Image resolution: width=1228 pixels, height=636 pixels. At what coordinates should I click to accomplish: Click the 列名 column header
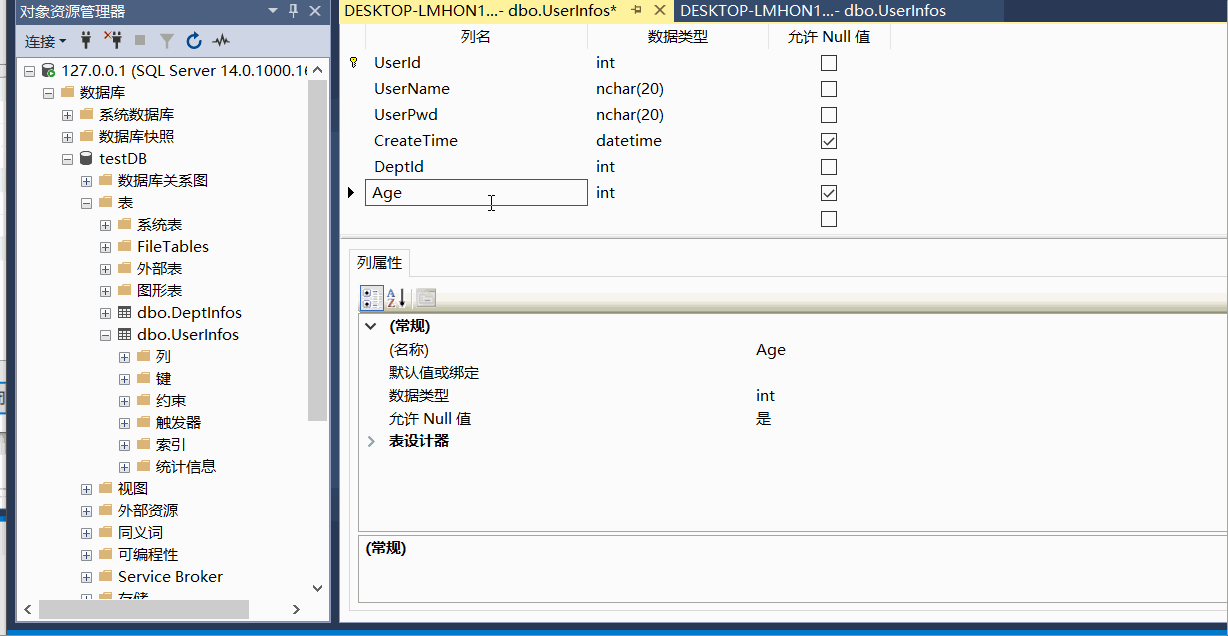coord(476,37)
